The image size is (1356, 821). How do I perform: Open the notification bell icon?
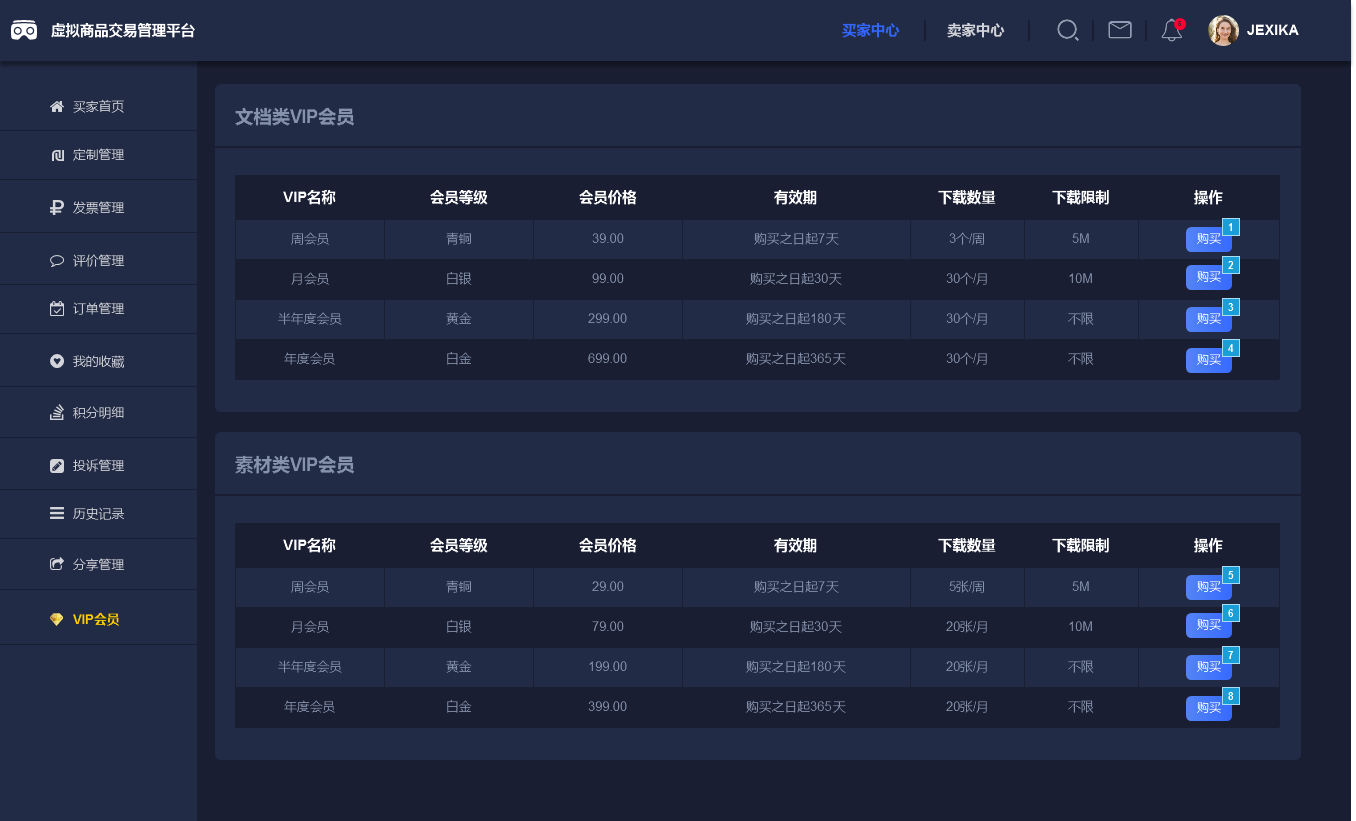(1171, 31)
